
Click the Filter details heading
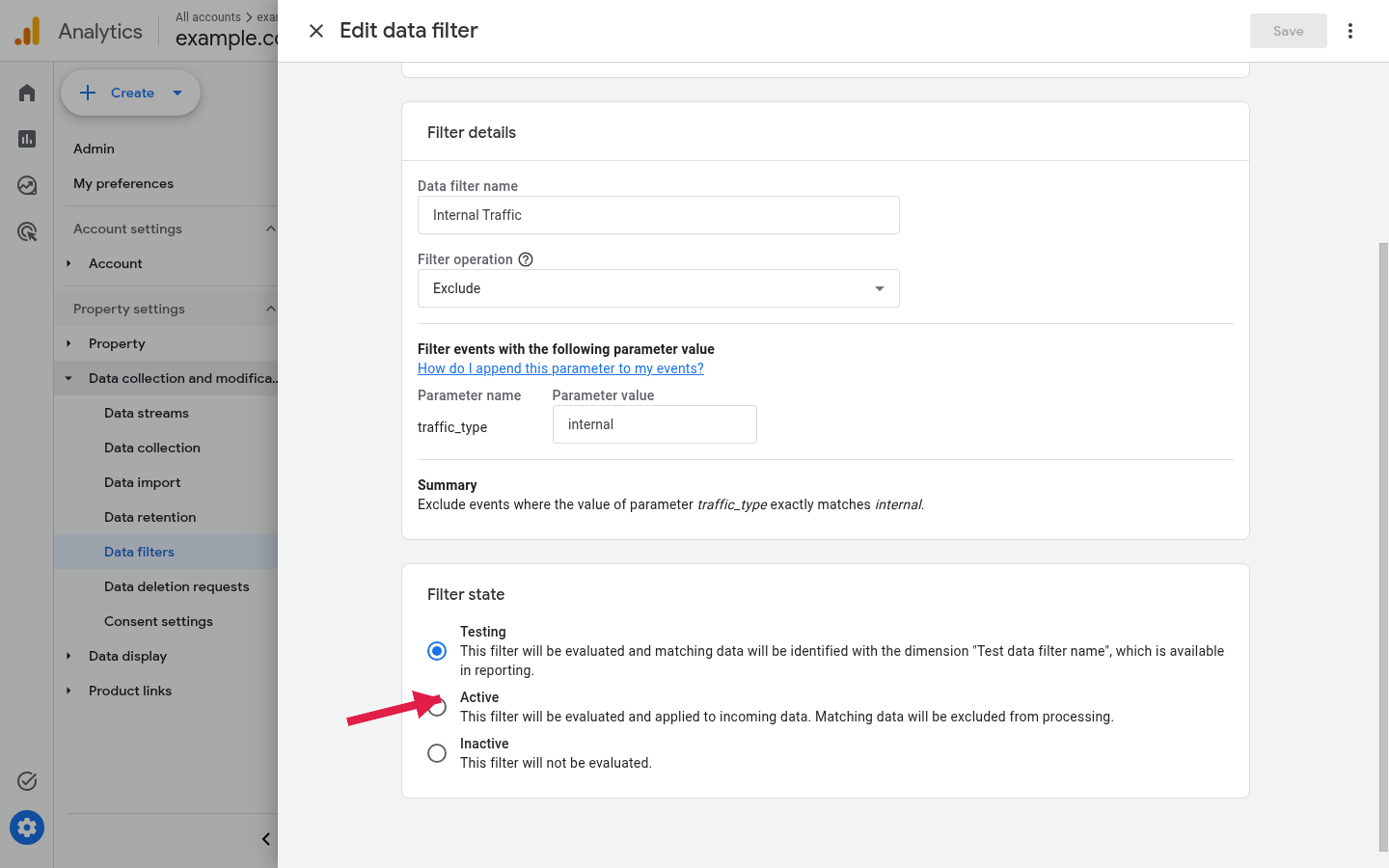(x=472, y=132)
